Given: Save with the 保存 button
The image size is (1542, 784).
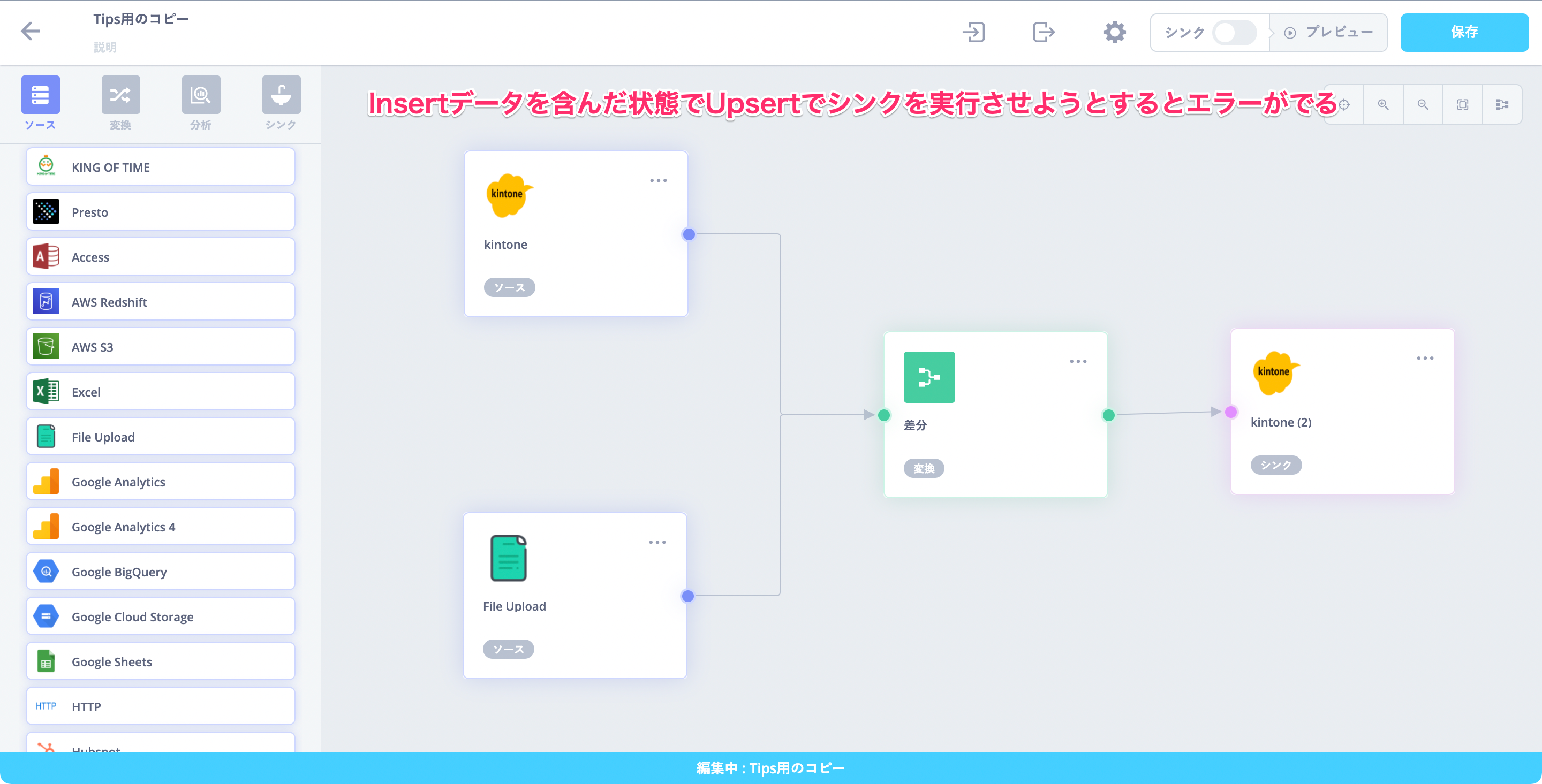Looking at the screenshot, I should [1464, 32].
